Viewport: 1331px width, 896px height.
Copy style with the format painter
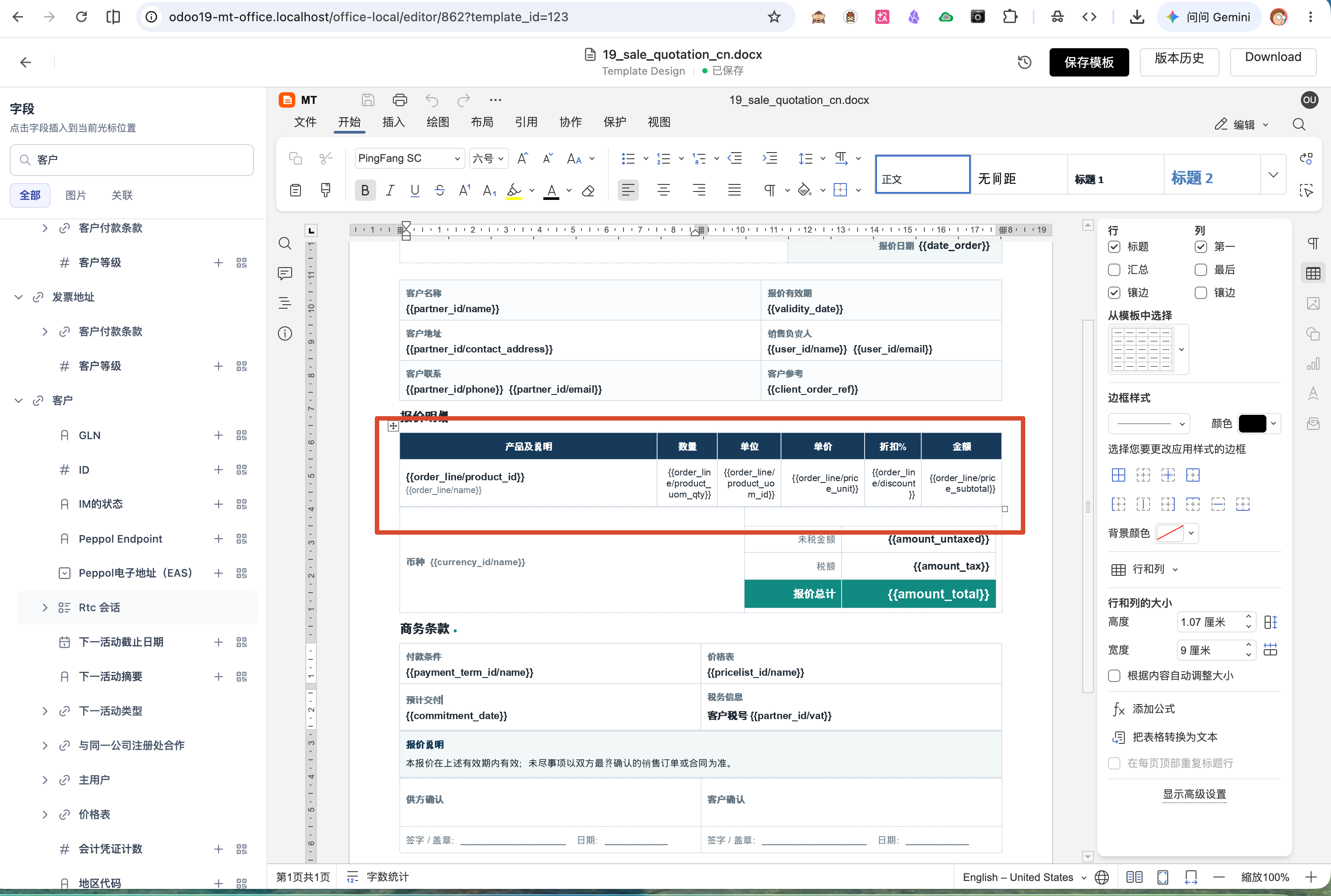pos(325,190)
